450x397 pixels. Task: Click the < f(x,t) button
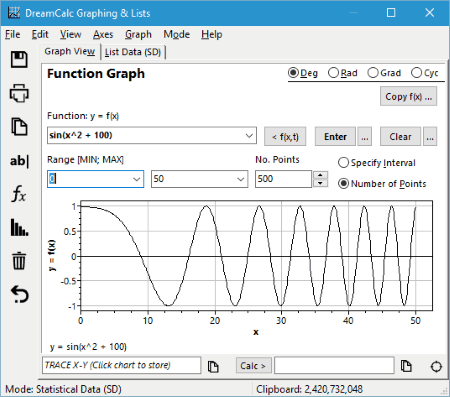pyautogui.click(x=285, y=137)
